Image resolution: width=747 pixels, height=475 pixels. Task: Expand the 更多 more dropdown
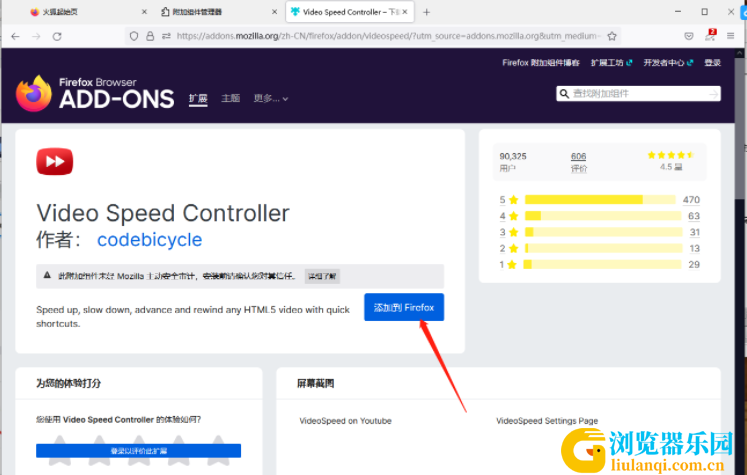[x=271, y=99]
